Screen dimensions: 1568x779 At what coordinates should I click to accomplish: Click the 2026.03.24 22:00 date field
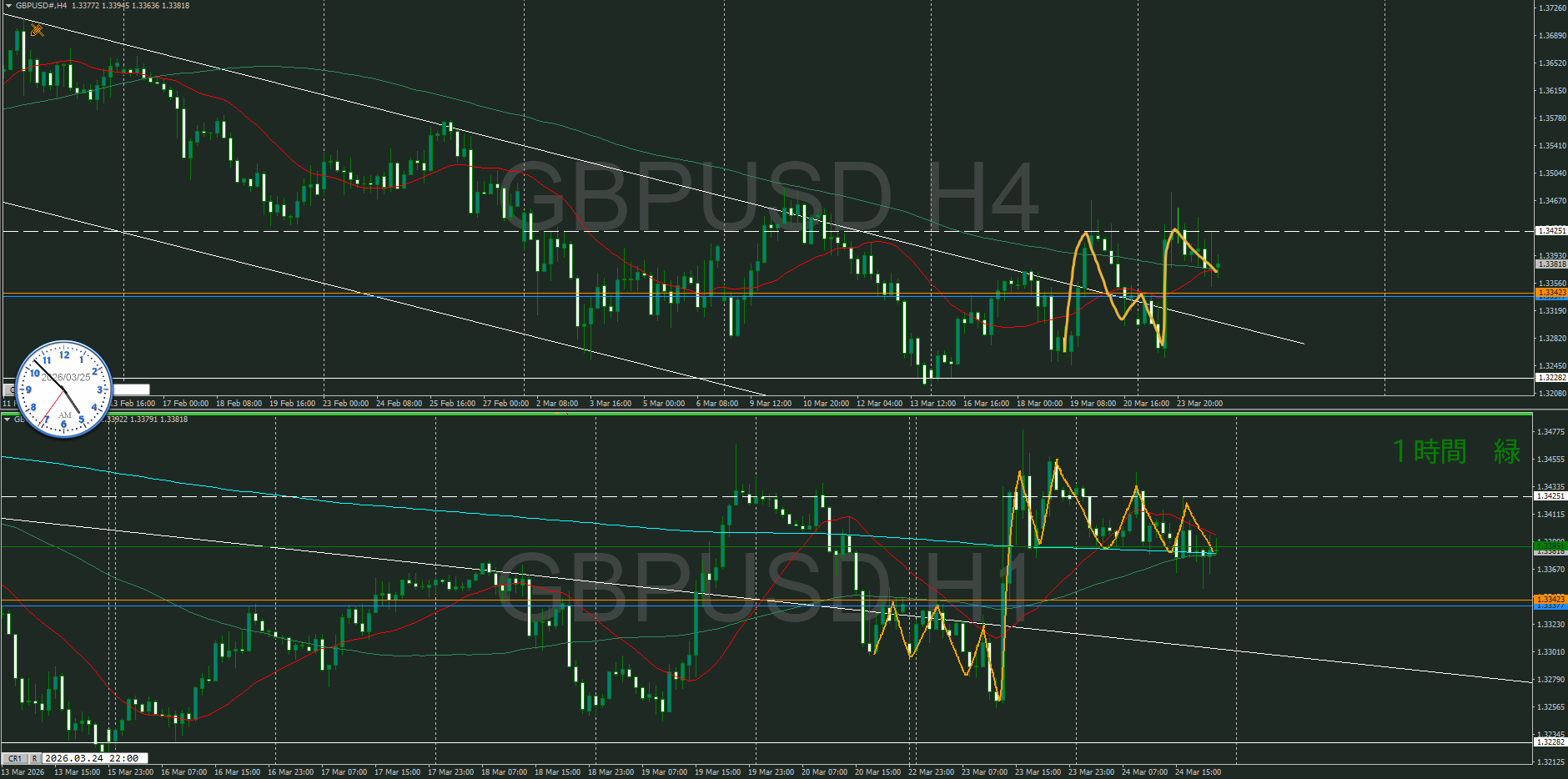click(x=94, y=758)
